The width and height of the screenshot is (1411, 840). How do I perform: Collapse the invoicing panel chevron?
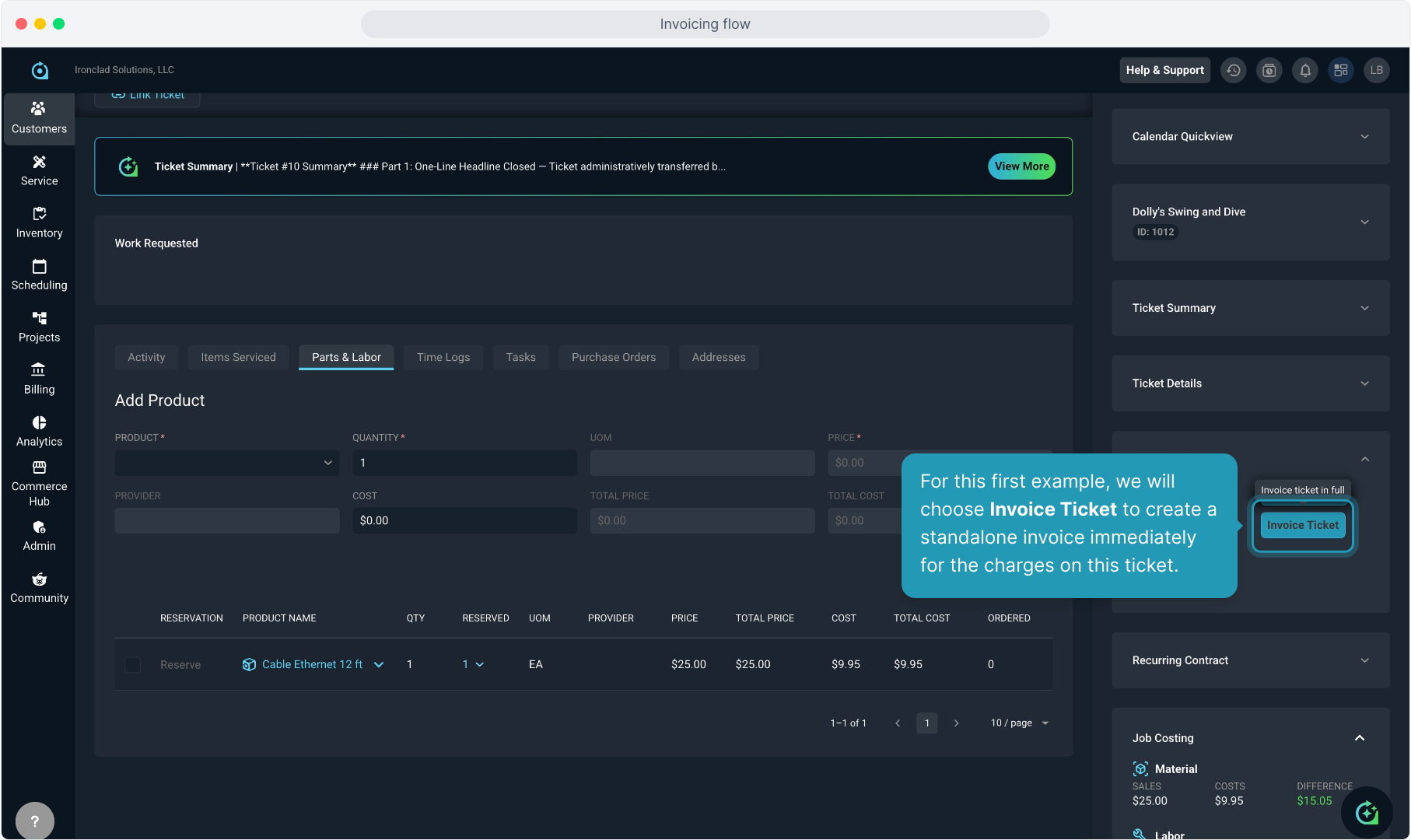(1365, 460)
